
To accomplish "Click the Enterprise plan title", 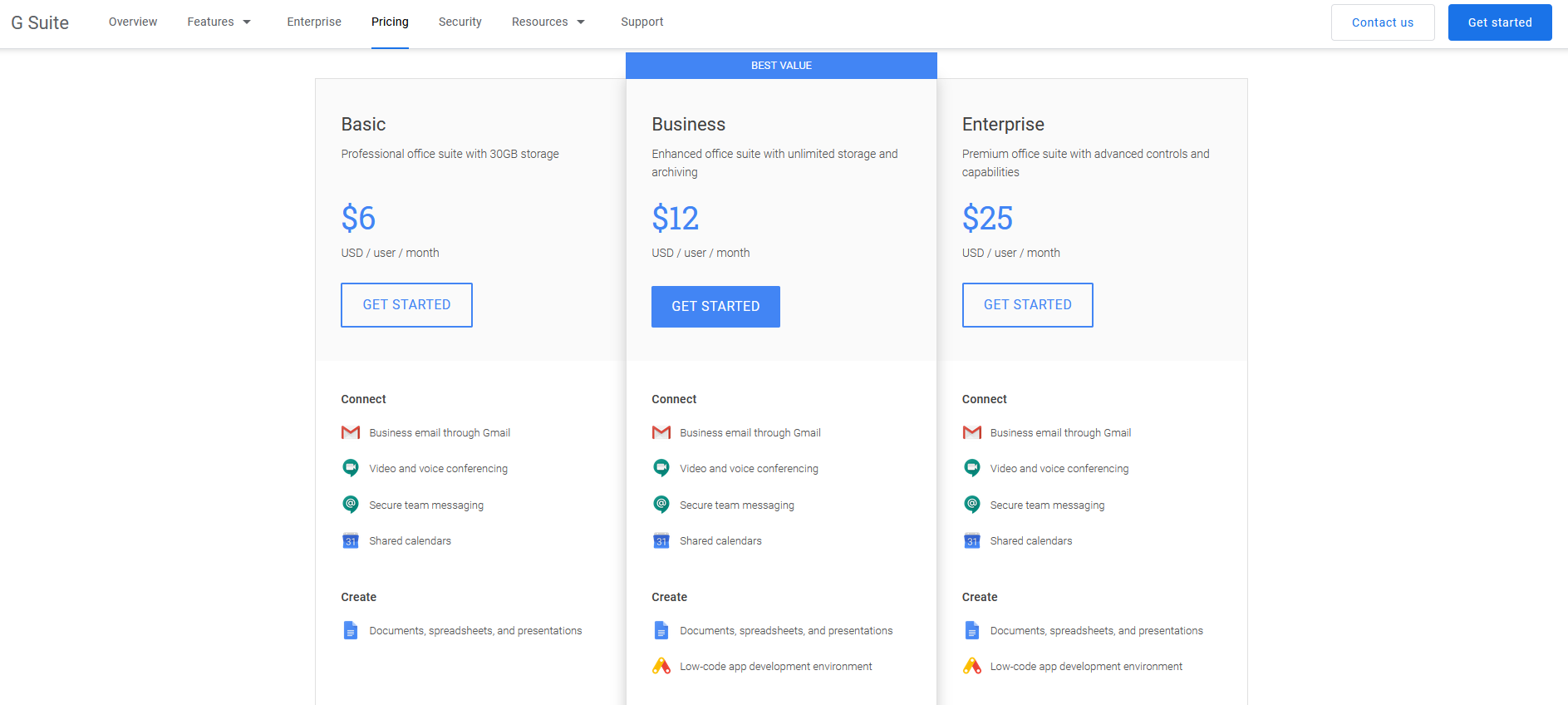I will click(x=1003, y=125).
